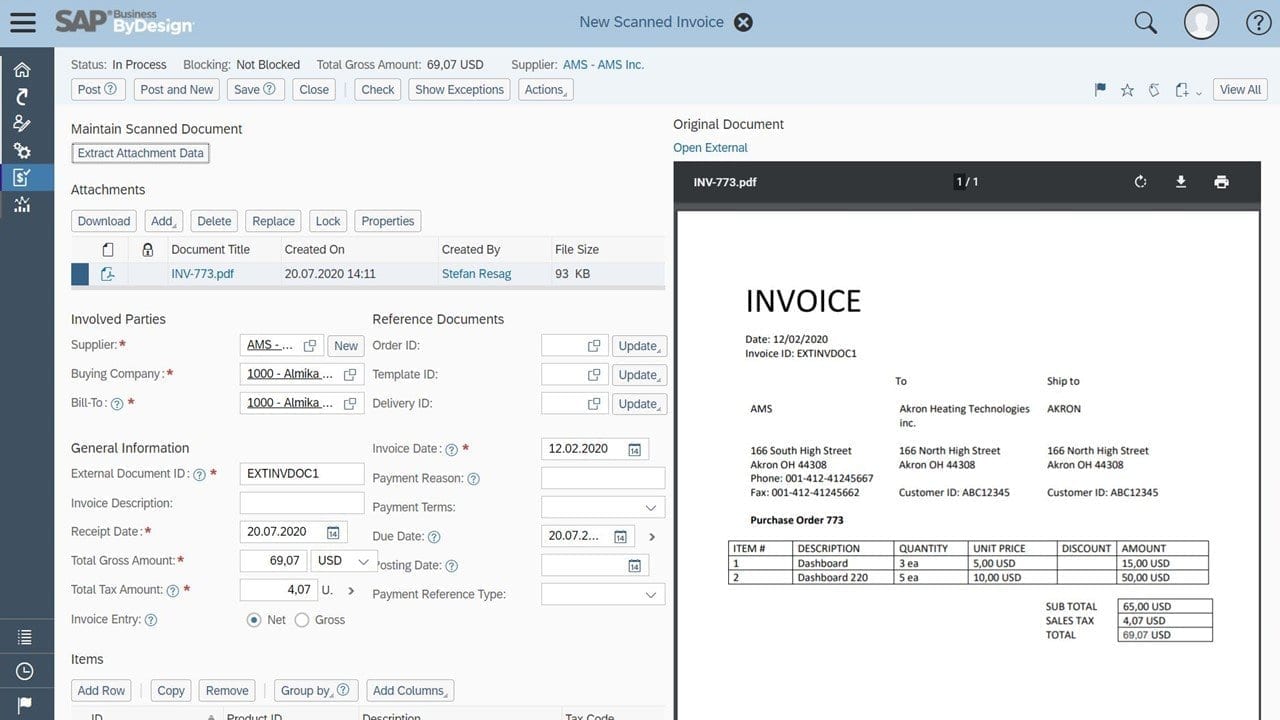Select Gross invoice entry option
This screenshot has height=720, width=1280.
pos(302,620)
